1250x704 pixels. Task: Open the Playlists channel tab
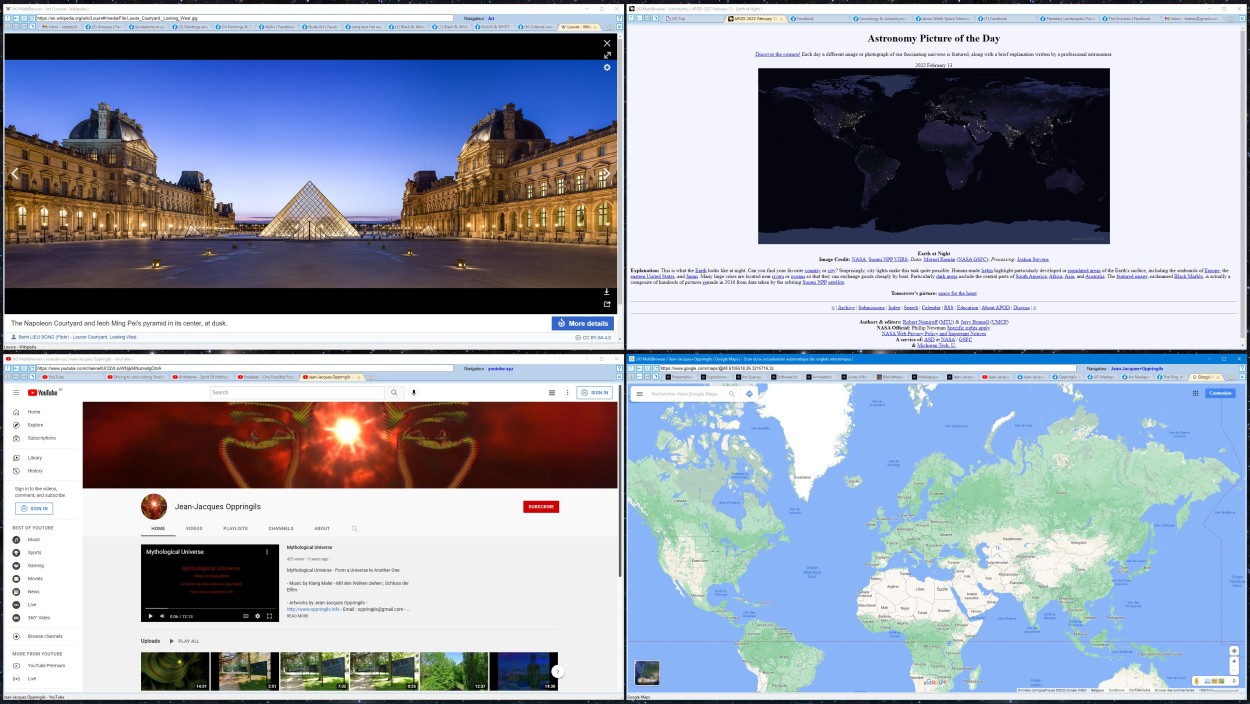[235, 528]
